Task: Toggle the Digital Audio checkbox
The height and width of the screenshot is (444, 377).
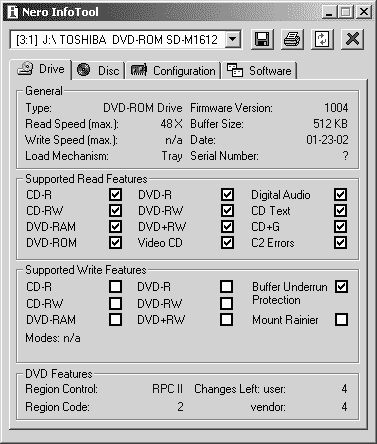Action: tap(340, 195)
